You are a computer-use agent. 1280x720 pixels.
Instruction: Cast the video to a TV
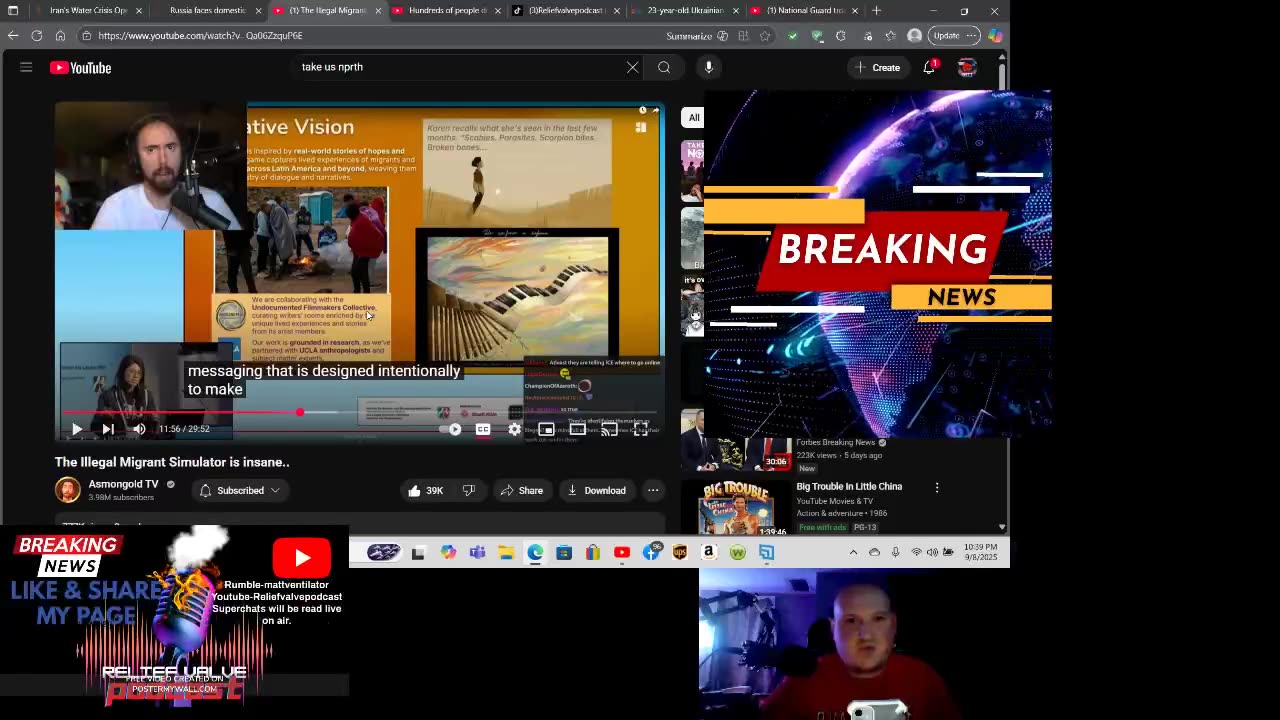tap(609, 429)
